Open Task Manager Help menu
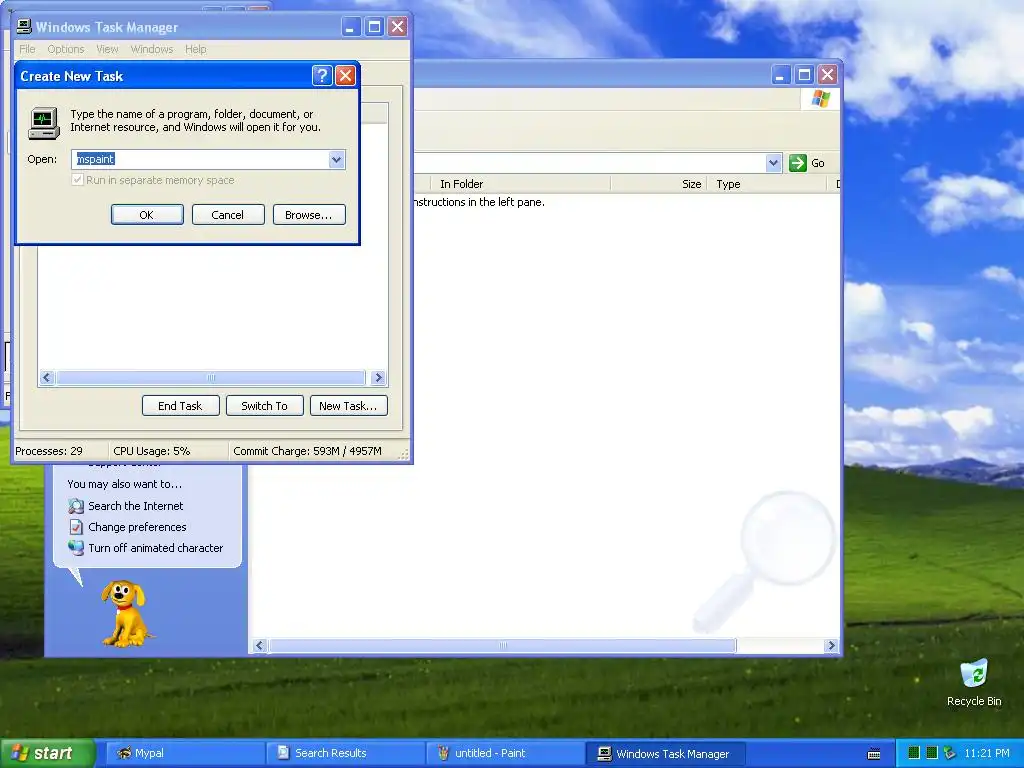Image resolution: width=1024 pixels, height=768 pixels. click(195, 49)
